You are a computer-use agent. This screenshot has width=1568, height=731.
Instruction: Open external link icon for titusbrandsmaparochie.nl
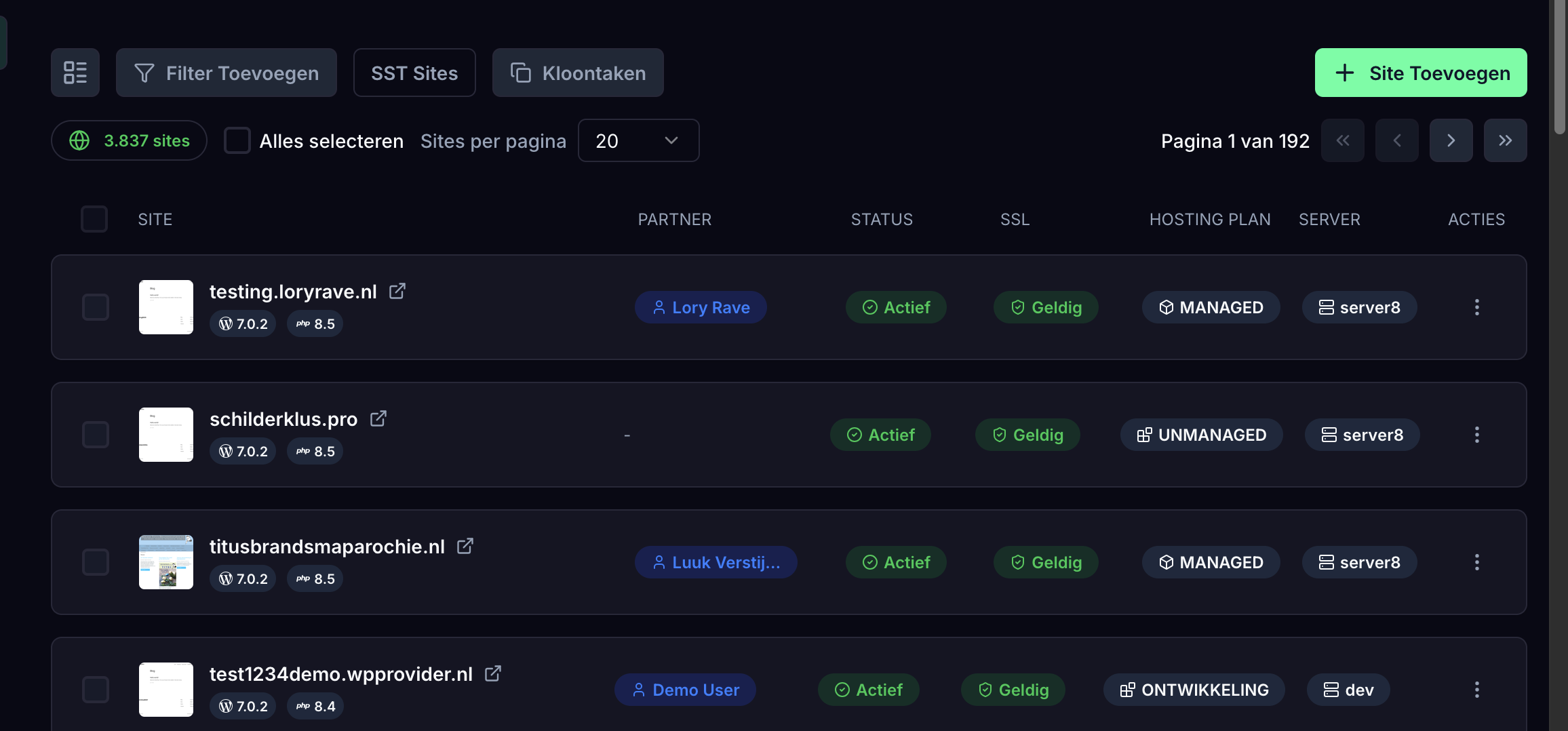click(465, 546)
